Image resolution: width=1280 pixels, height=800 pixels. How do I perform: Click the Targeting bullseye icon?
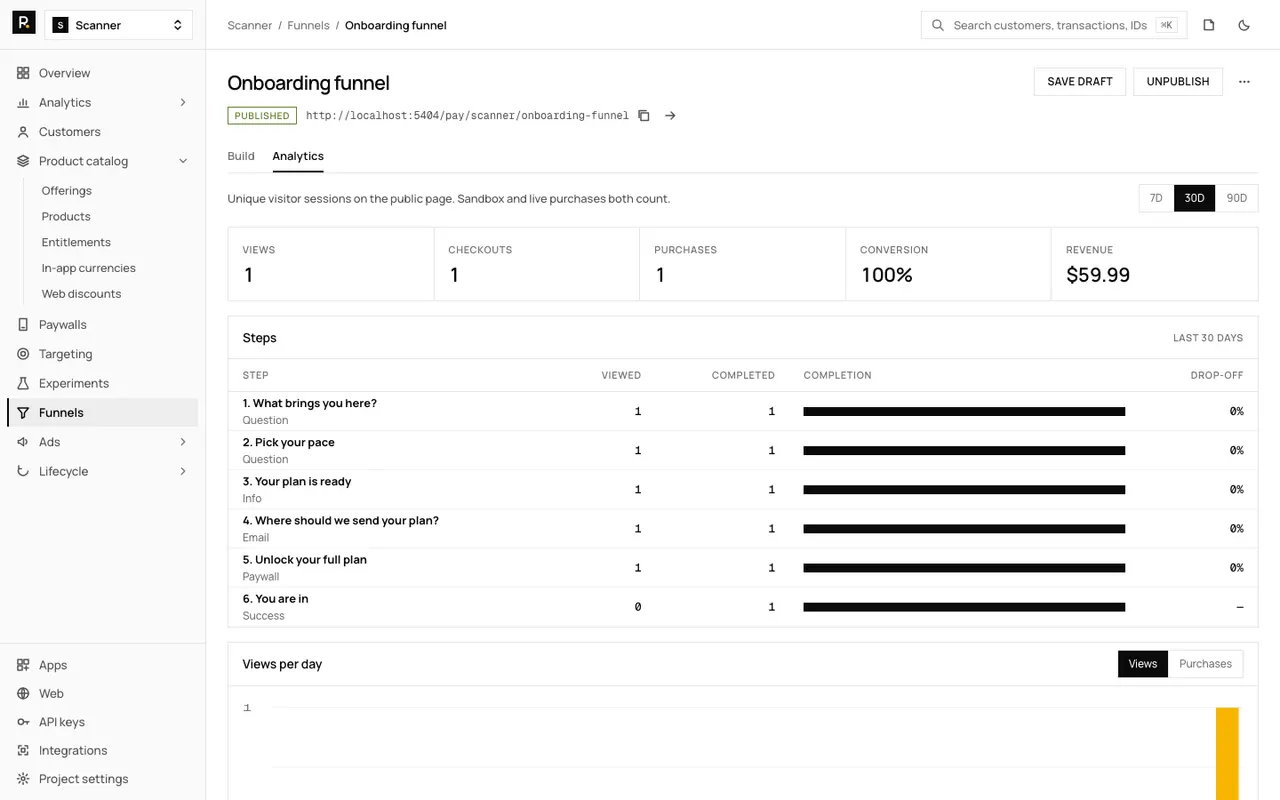pos(23,354)
